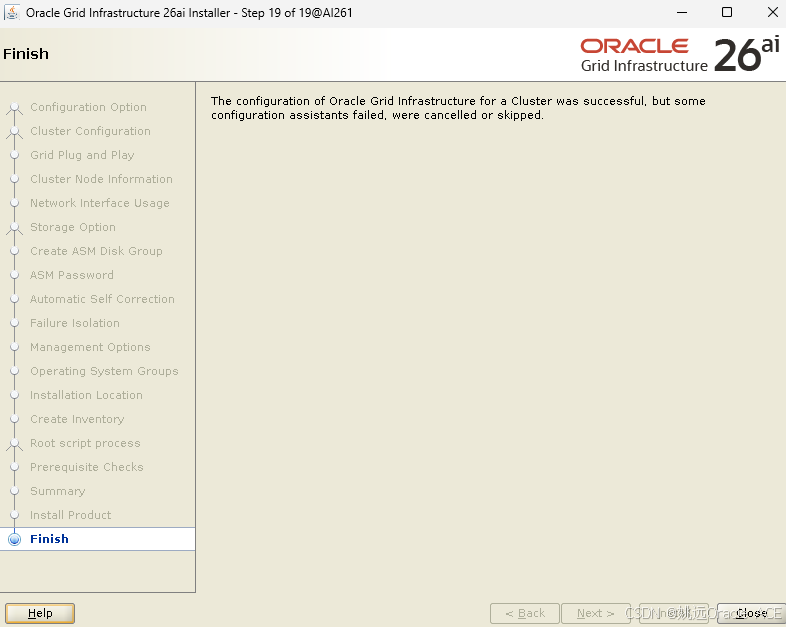Click the Root script process node icon
Screen dimensions: 786x627
tap(15, 444)
